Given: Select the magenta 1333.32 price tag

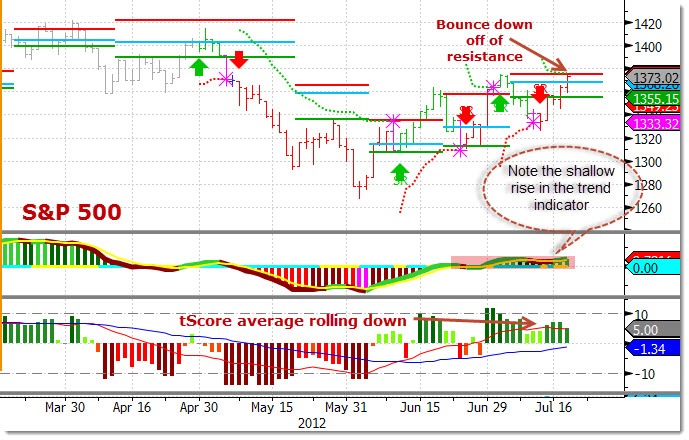Looking at the screenshot, I should 653,124.
